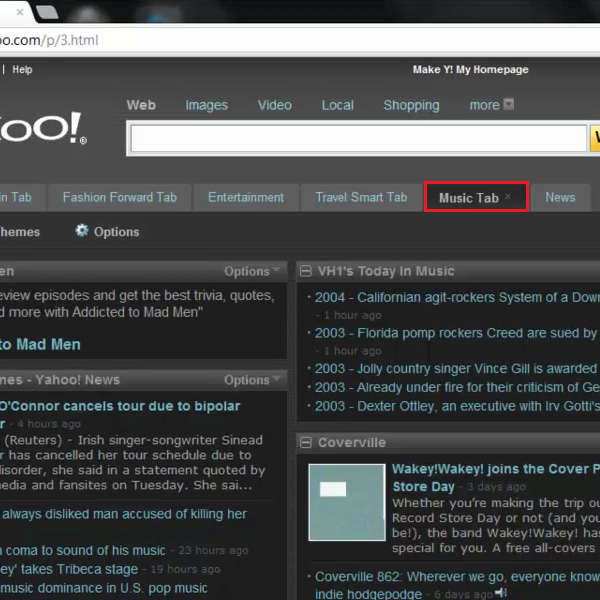Click the Addicted to Mad Men description text

137,304
